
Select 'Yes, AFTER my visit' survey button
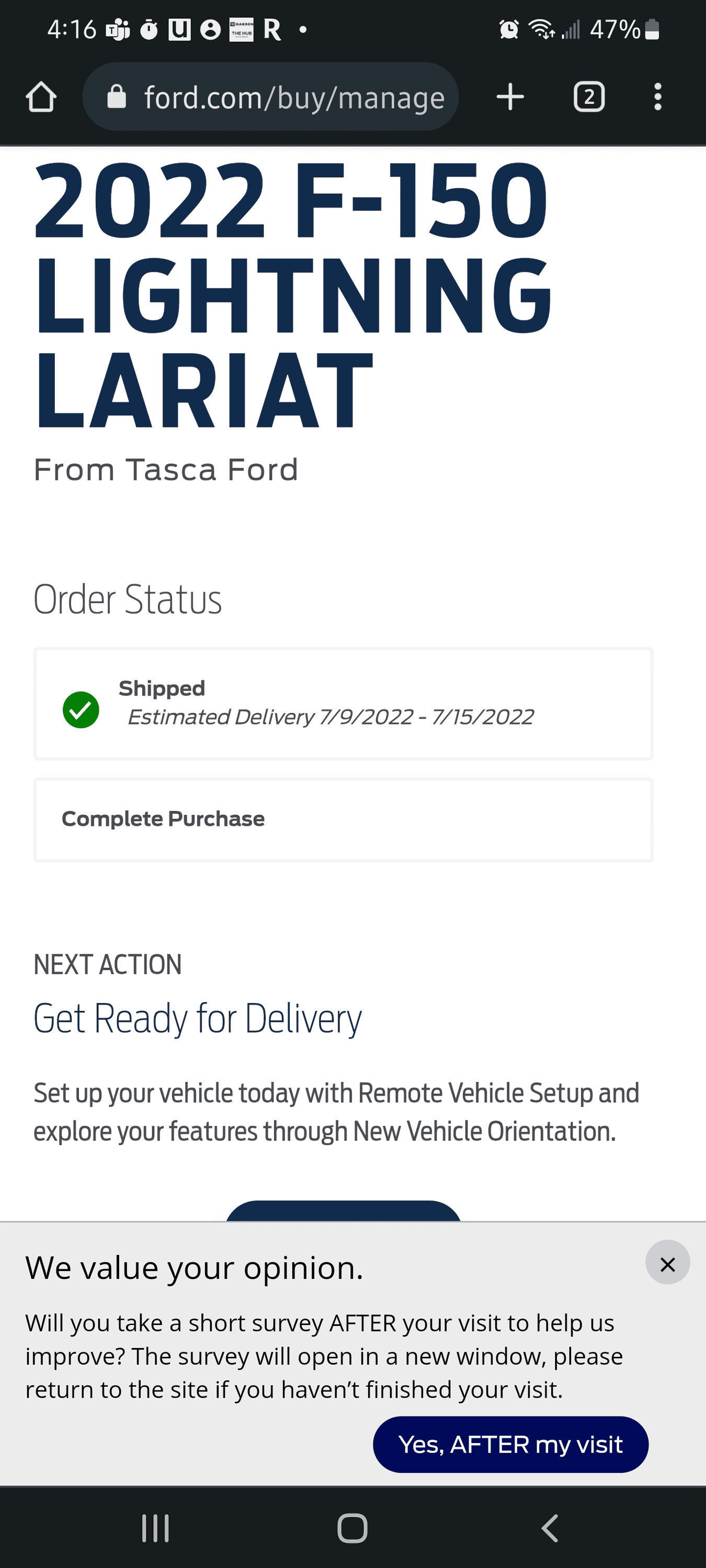510,1444
